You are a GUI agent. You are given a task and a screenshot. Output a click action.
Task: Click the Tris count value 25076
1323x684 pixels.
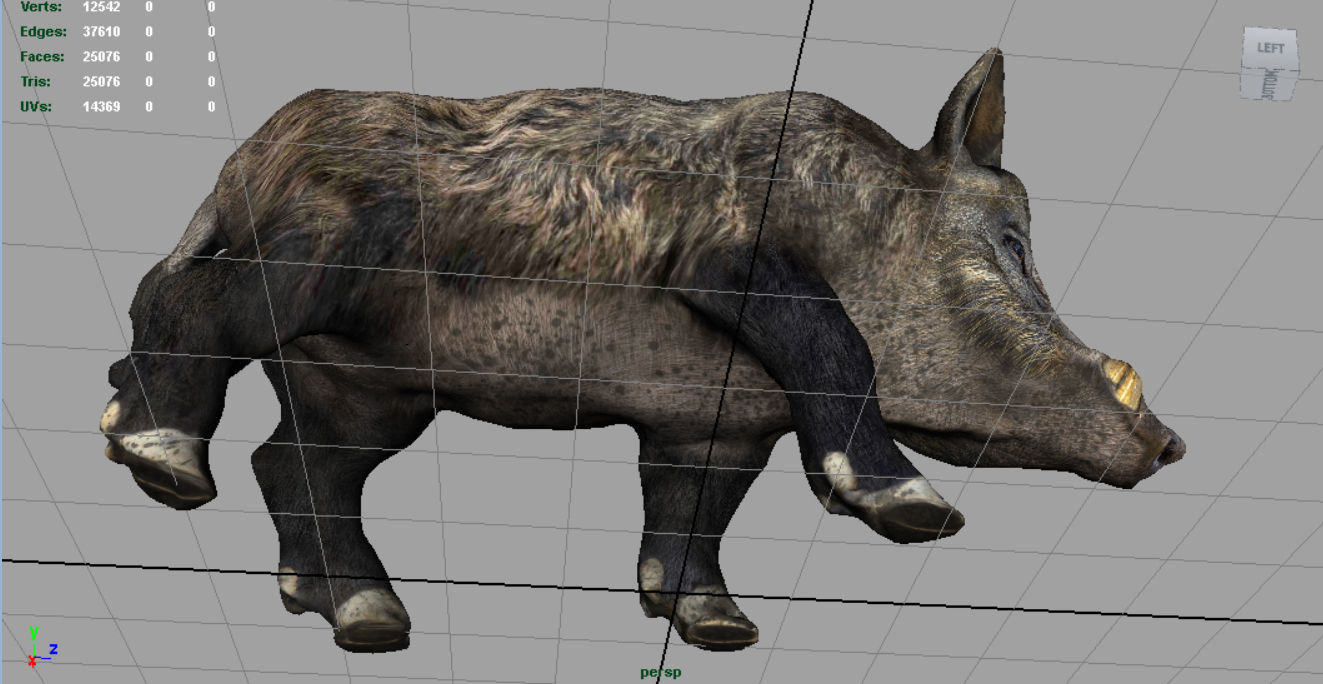click(101, 81)
